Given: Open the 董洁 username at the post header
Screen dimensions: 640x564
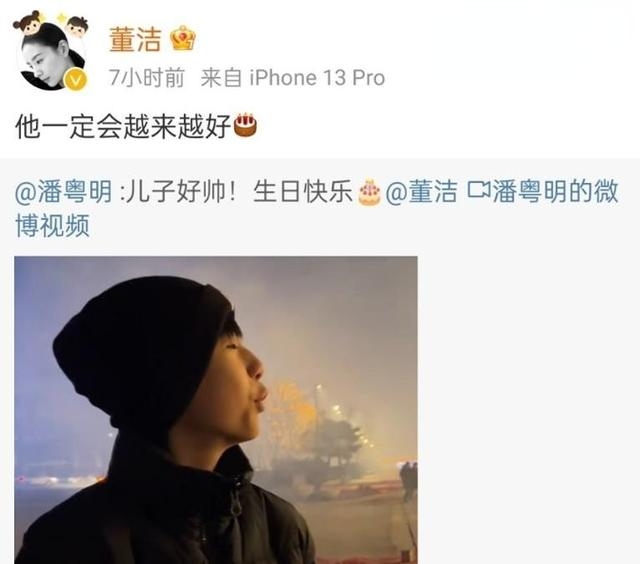Looking at the screenshot, I should [x=135, y=39].
